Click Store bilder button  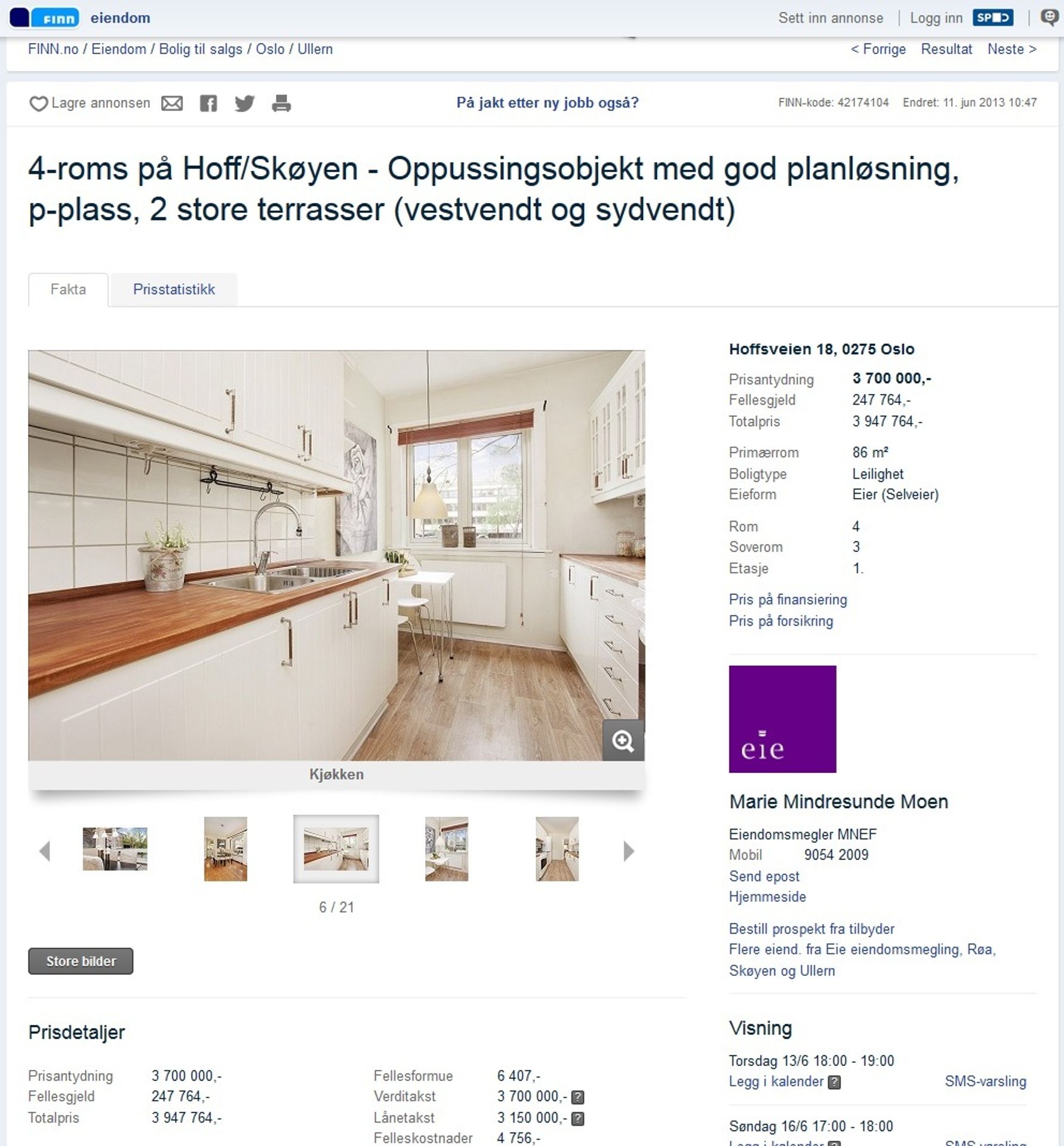(x=81, y=961)
